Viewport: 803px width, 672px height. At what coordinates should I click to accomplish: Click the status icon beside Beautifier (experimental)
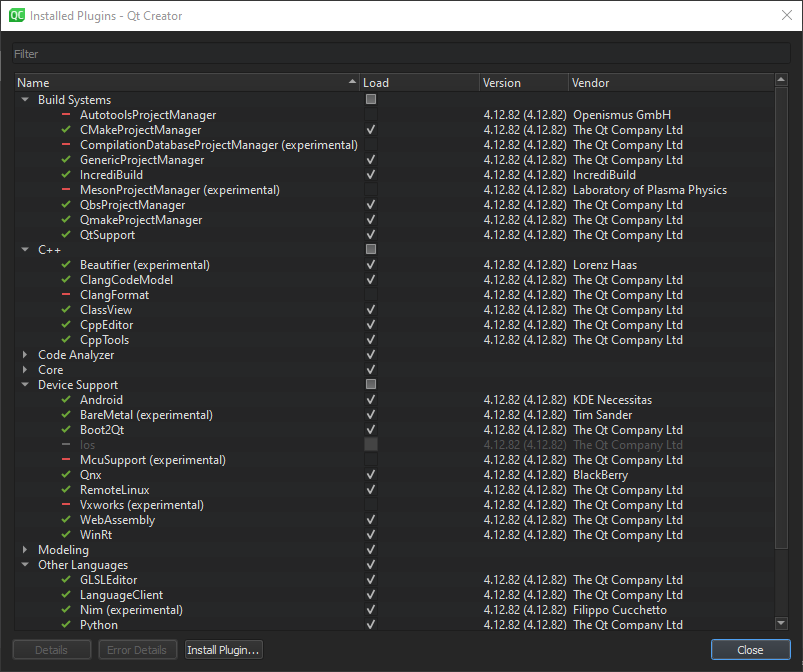(x=66, y=265)
